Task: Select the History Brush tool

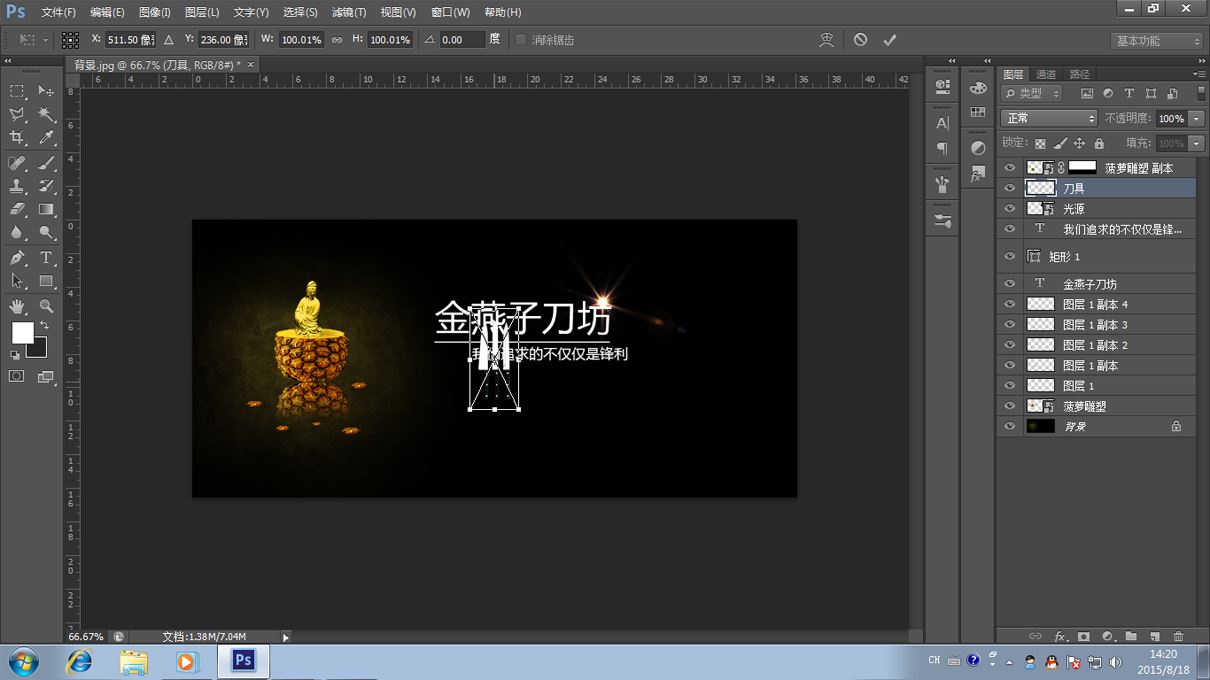Action: [47, 186]
